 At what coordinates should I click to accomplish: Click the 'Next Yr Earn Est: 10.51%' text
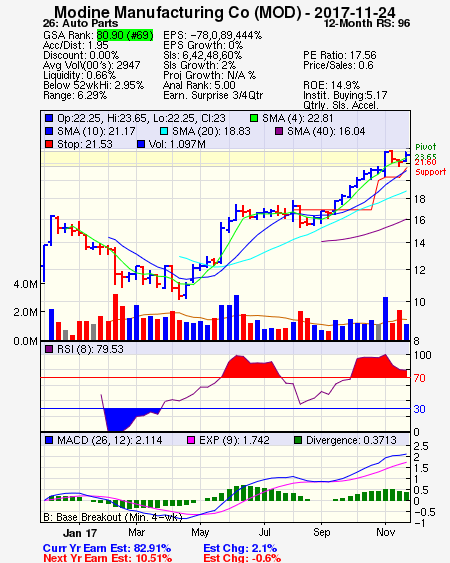(107, 558)
